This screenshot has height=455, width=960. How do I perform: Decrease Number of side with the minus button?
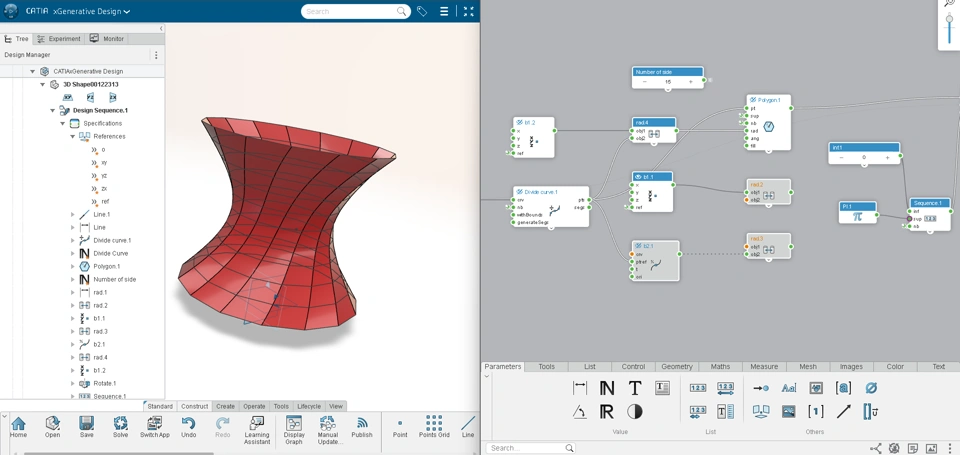(x=645, y=81)
